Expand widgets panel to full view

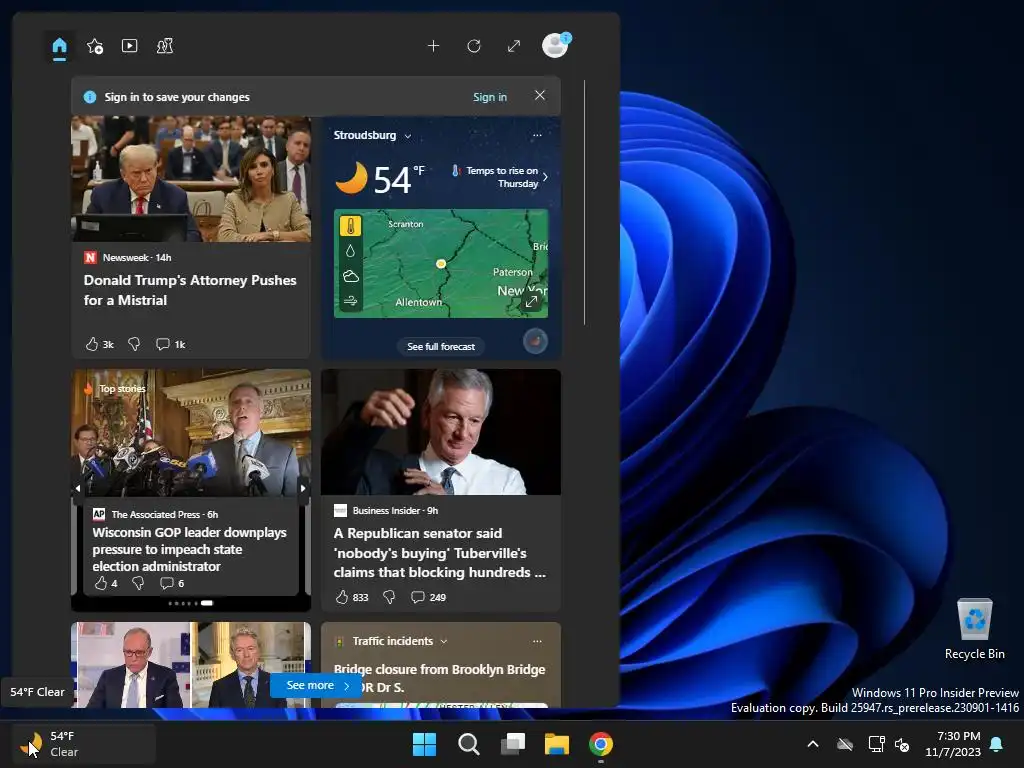[514, 46]
